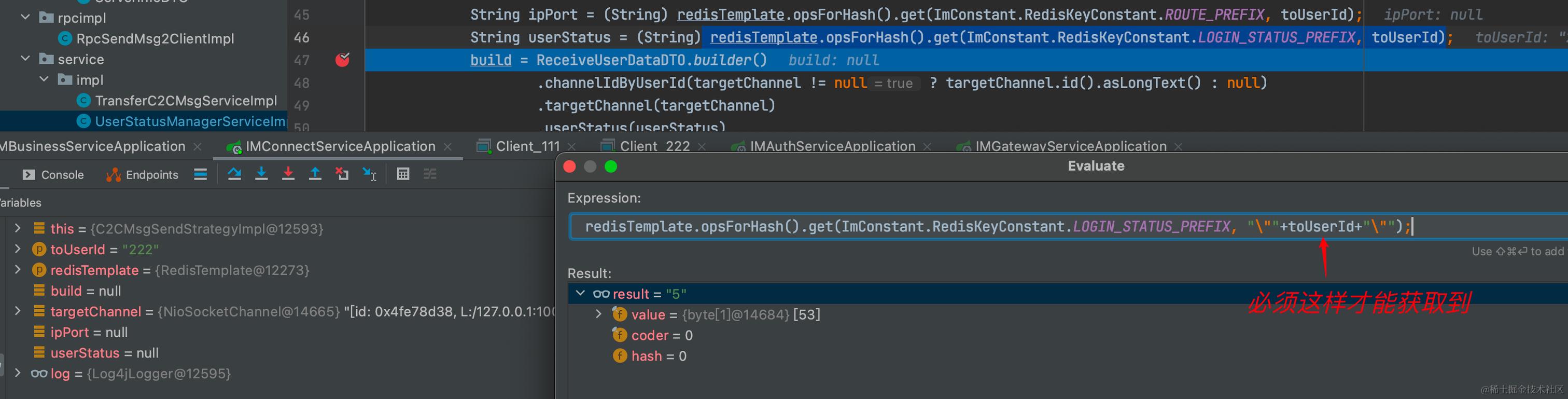1568x399 pixels.
Task: Click the Step Into debugger icon
Action: (x=261, y=174)
